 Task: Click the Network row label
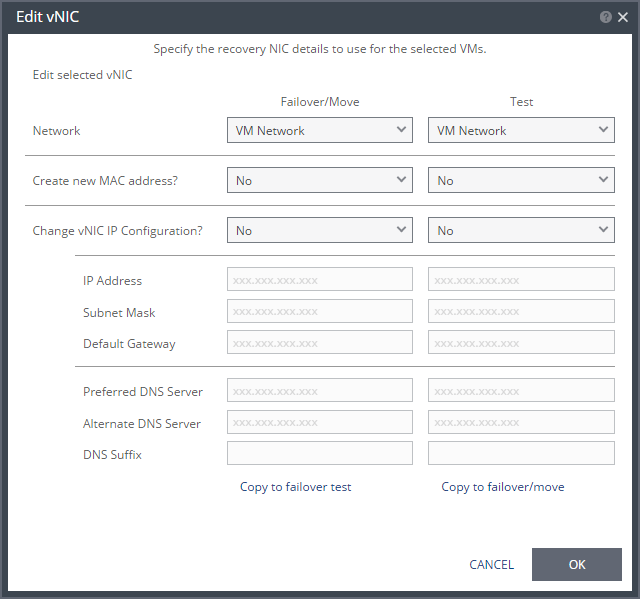tap(56, 131)
